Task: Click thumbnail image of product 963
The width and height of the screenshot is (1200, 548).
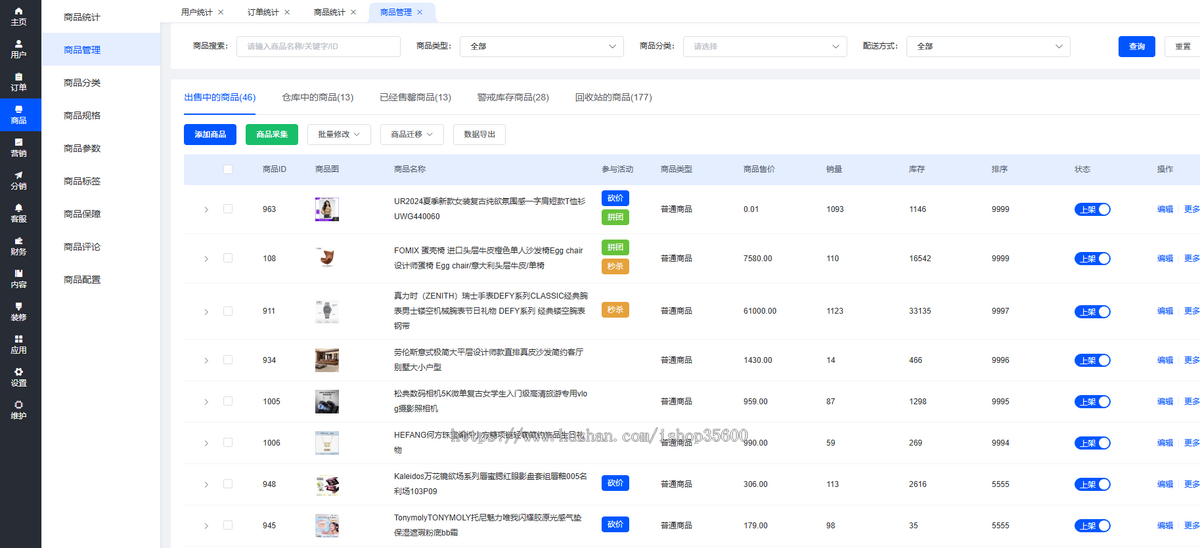Action: pyautogui.click(x=327, y=209)
